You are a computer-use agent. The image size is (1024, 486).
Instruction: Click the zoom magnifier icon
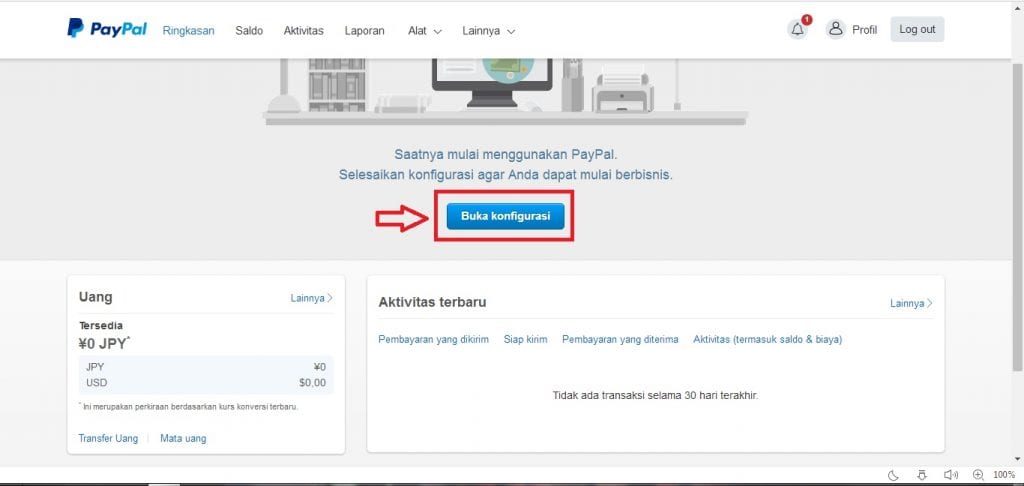click(x=978, y=475)
